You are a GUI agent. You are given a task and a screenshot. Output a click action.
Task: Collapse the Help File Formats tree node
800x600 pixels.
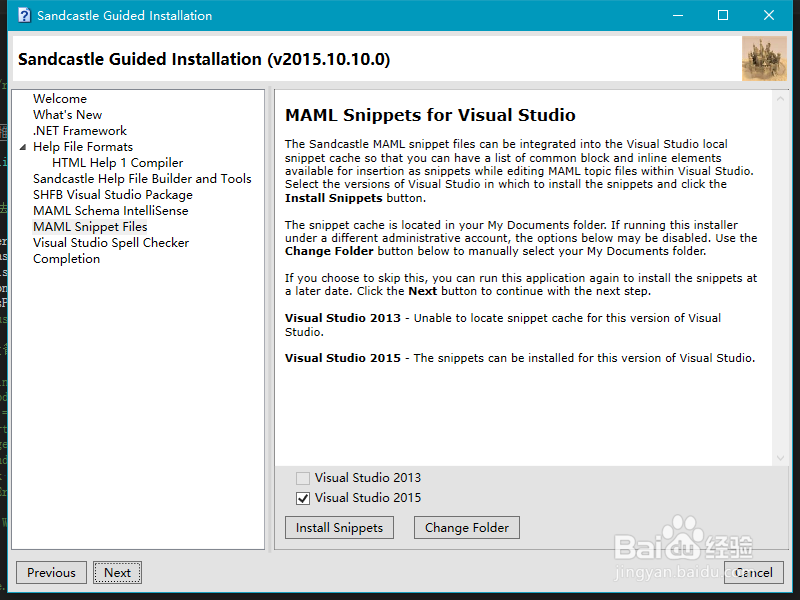pyautogui.click(x=22, y=147)
